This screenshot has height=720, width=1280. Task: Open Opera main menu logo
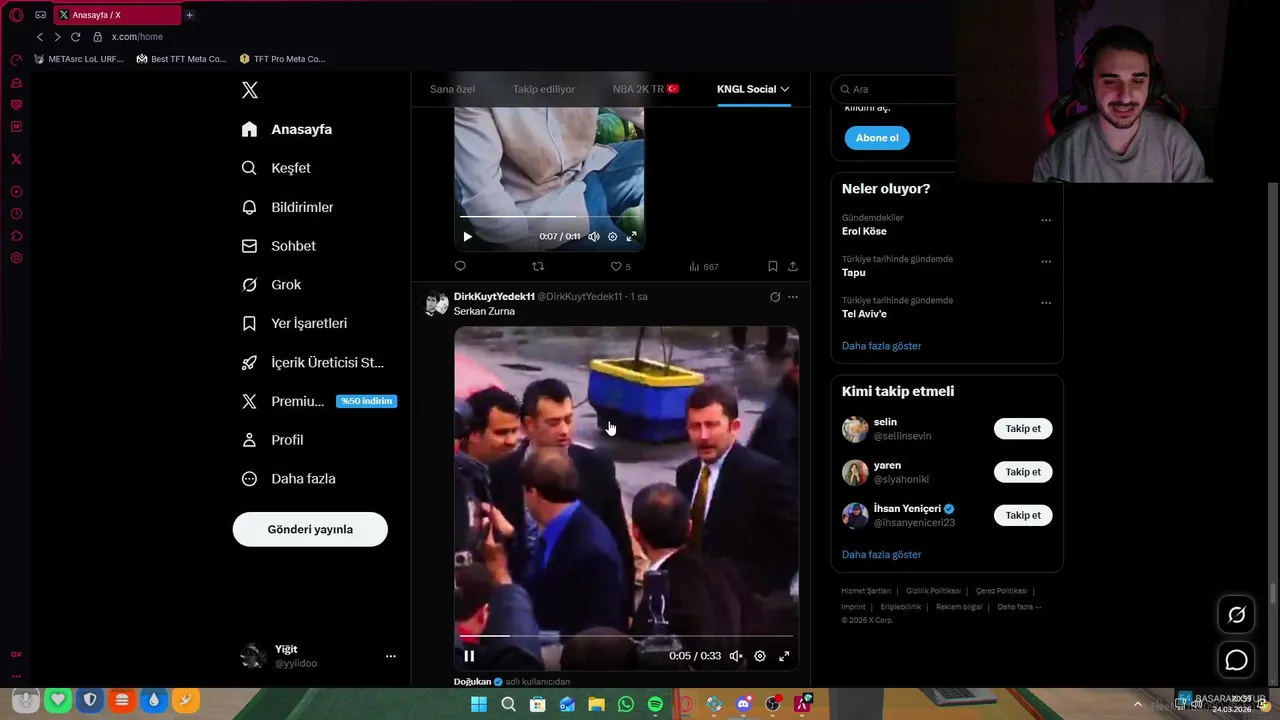[x=16, y=15]
